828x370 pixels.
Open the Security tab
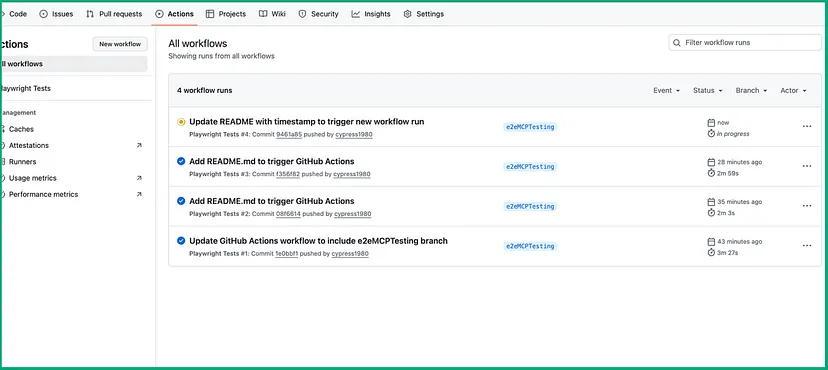[318, 14]
